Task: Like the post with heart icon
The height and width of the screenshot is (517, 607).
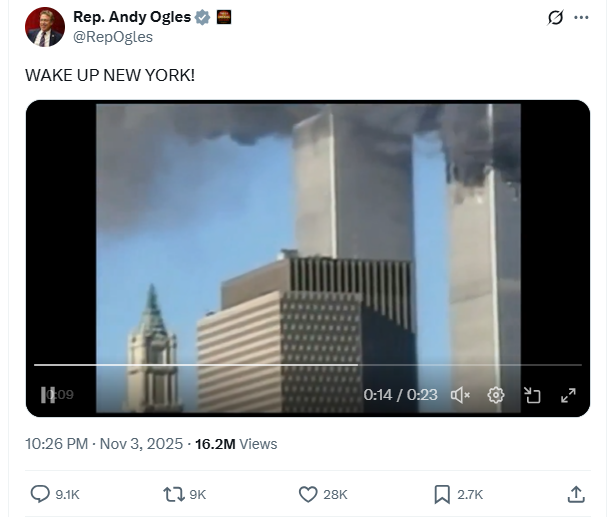Action: pos(308,495)
